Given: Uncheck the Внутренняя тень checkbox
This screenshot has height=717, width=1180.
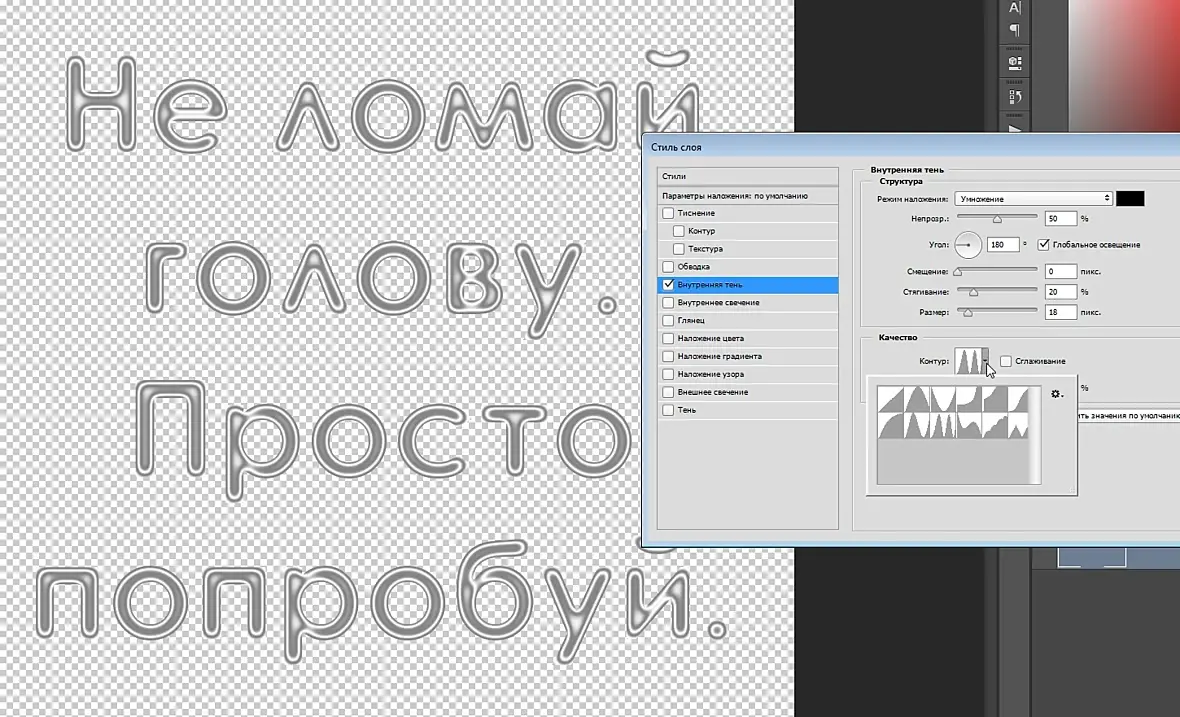Looking at the screenshot, I should (x=668, y=284).
